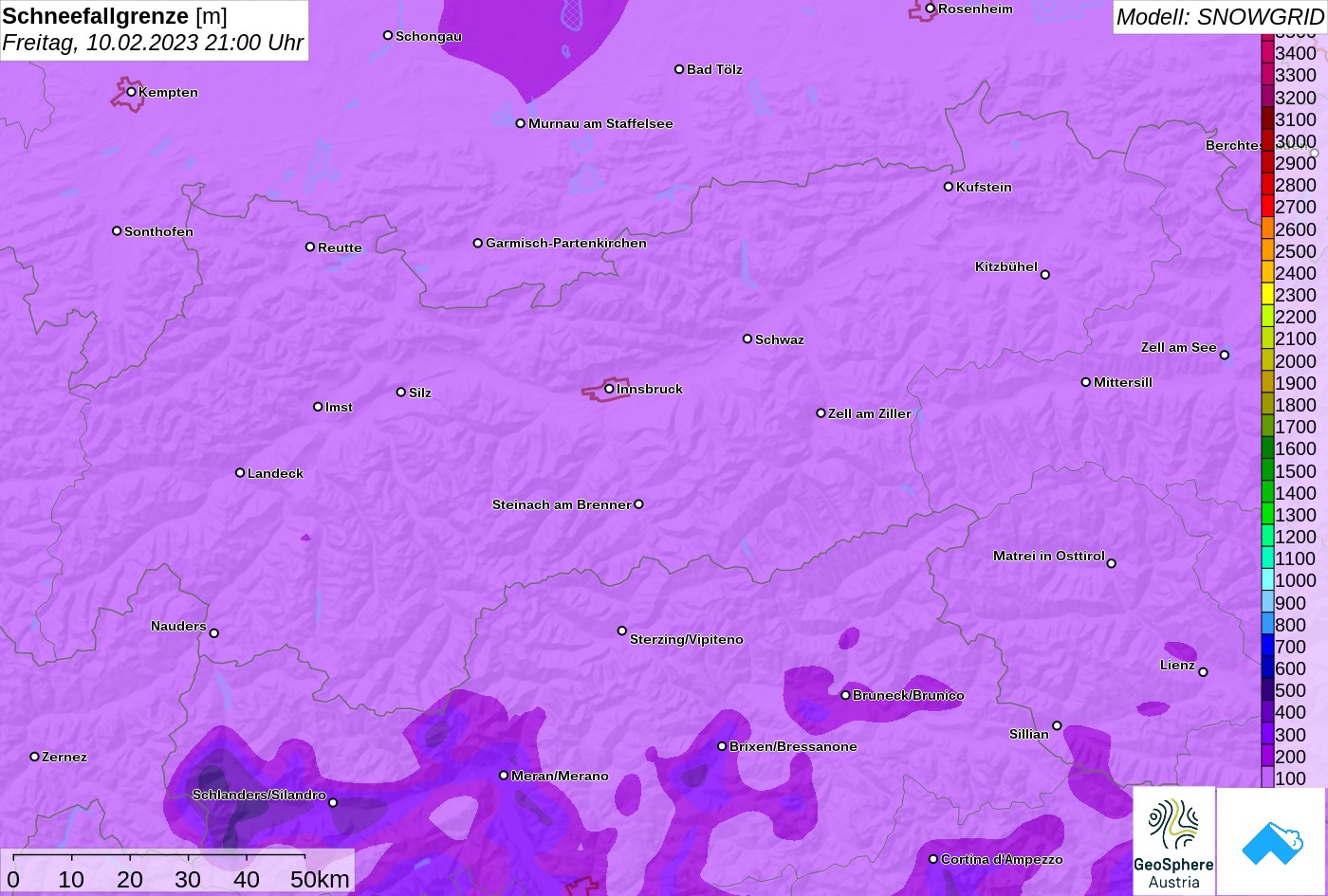Image resolution: width=1328 pixels, height=896 pixels.
Task: Click the Sonthofen marker dot
Action: 117,231
